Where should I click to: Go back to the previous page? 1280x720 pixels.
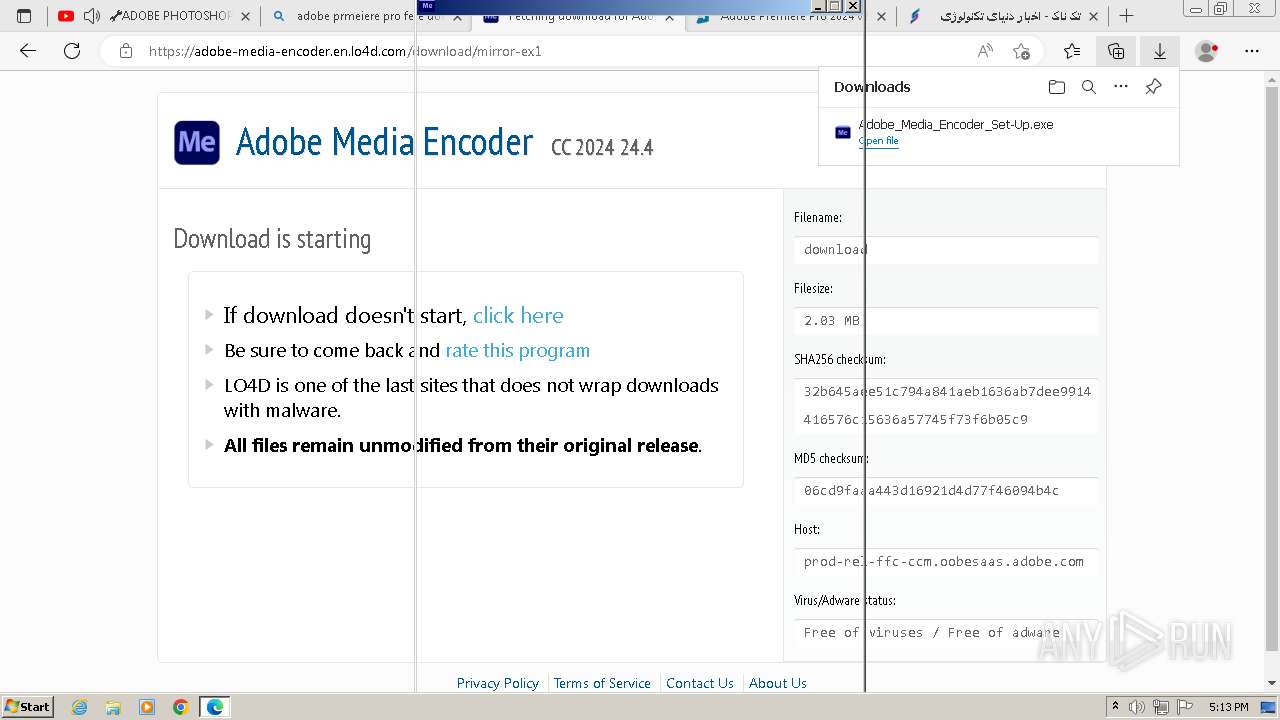pyautogui.click(x=28, y=51)
